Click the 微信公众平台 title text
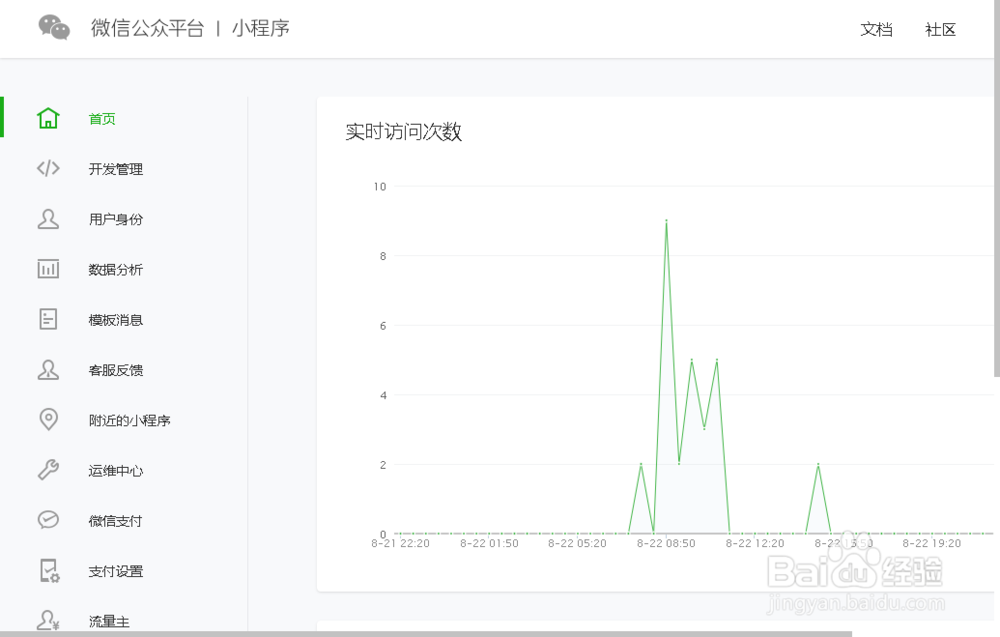1000x637 pixels. [x=147, y=28]
